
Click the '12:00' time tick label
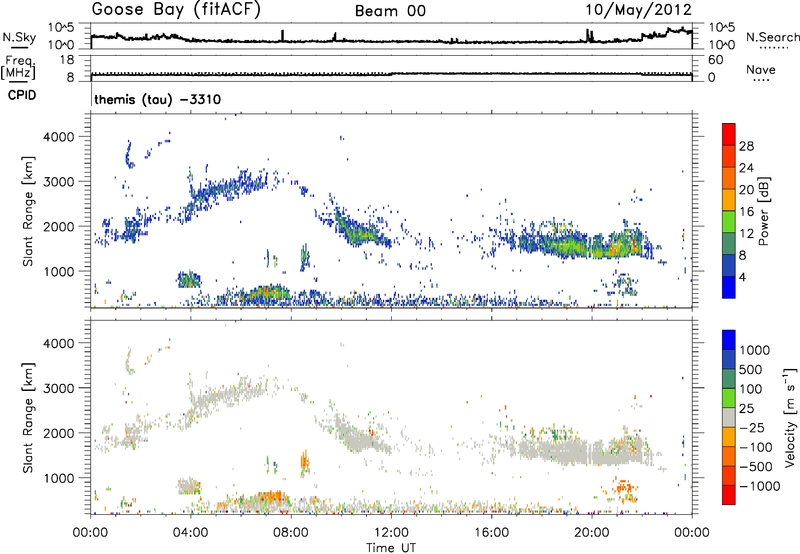click(x=391, y=533)
